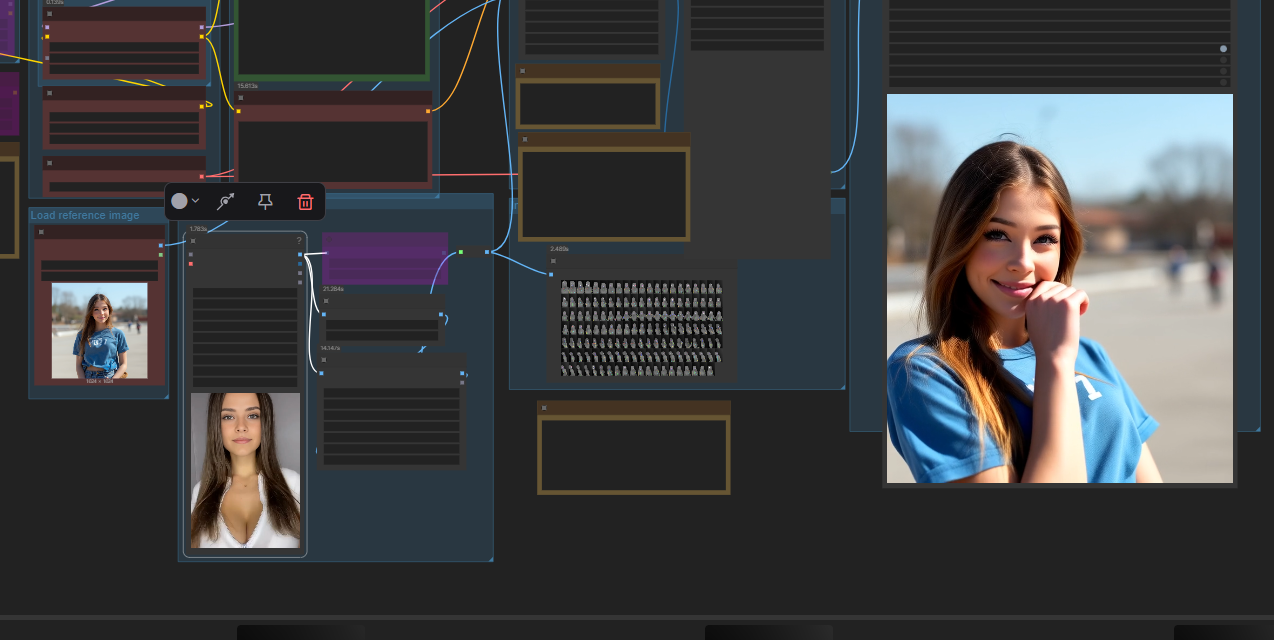1274x640 pixels.
Task: Collapse the node in Load reference image group
Action: [41, 231]
